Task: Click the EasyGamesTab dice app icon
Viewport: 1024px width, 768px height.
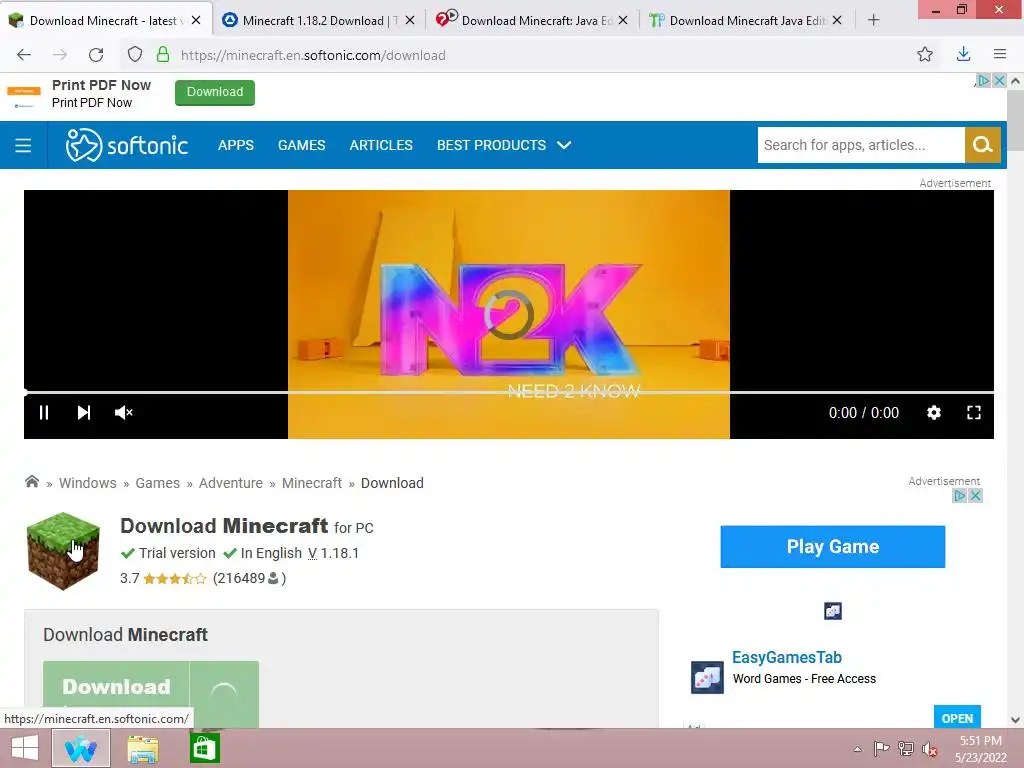Action: [x=707, y=677]
